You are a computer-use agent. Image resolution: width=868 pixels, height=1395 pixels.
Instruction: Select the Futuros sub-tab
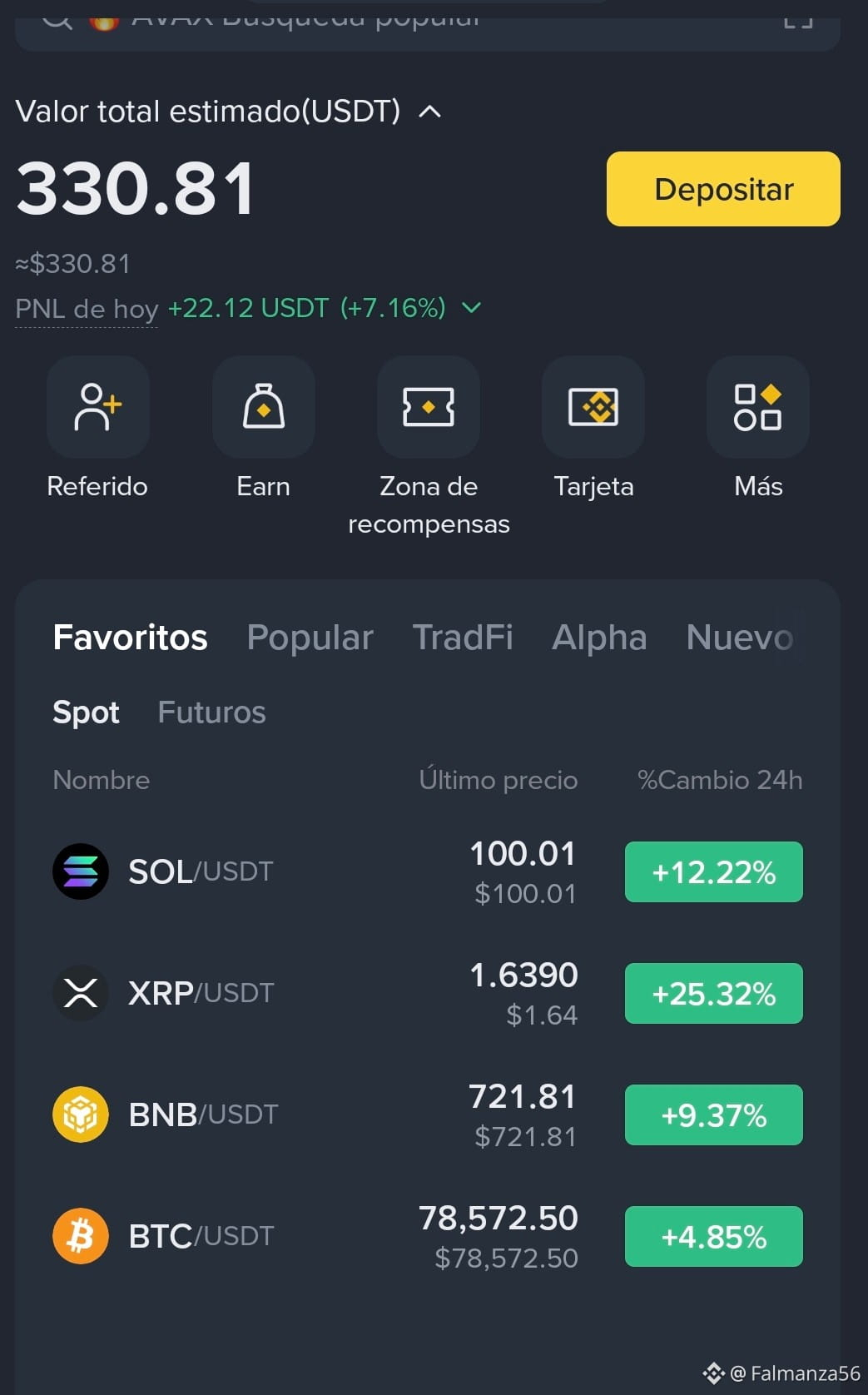[x=211, y=712]
